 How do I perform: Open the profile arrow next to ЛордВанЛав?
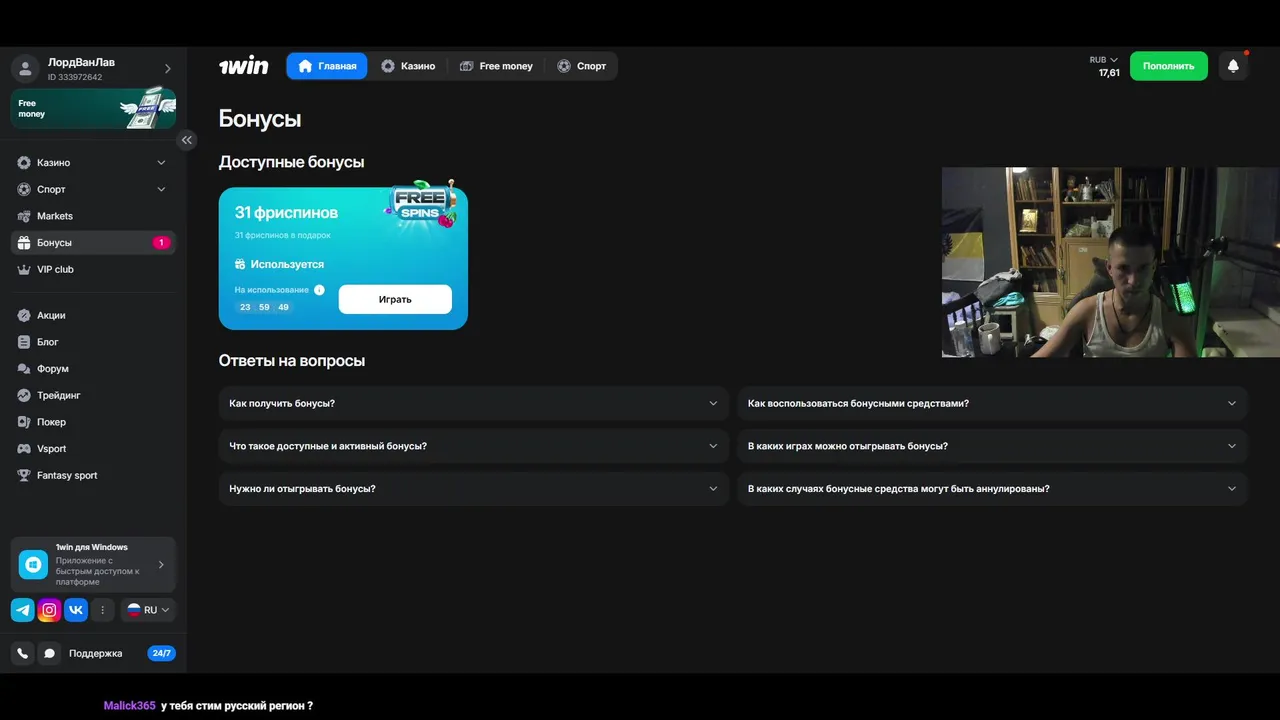pos(168,68)
